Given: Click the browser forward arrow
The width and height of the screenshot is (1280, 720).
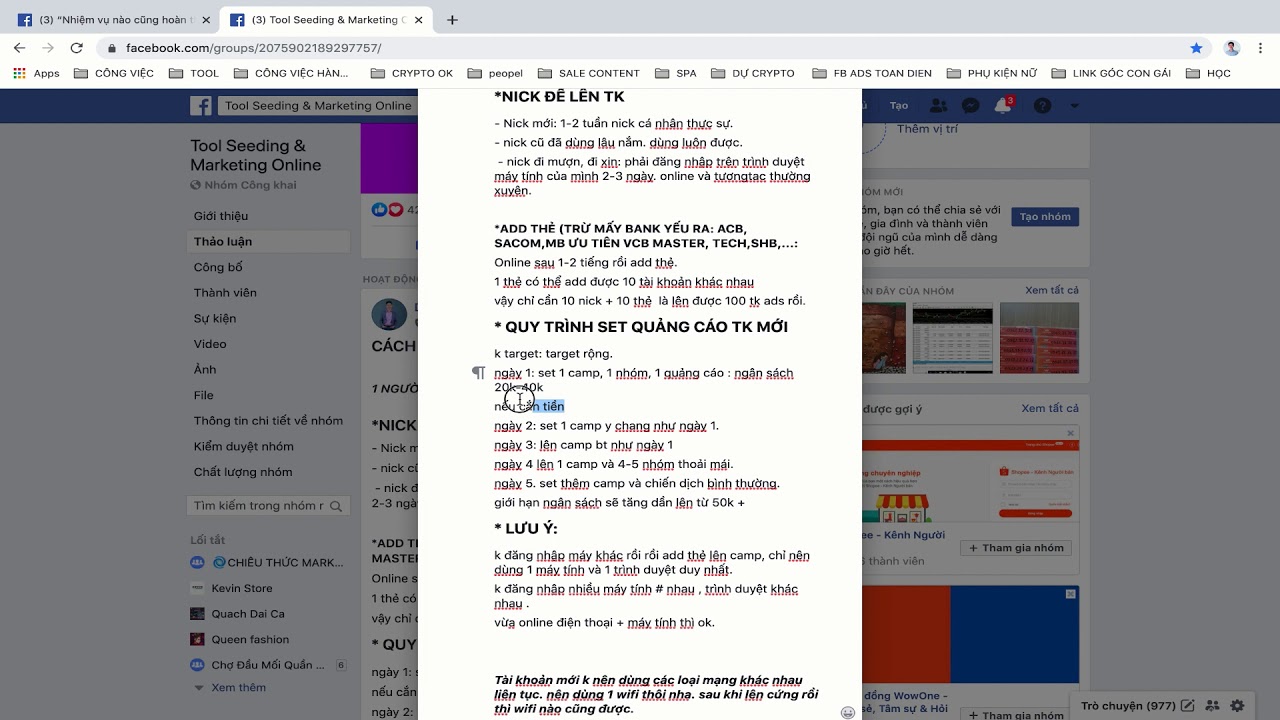Looking at the screenshot, I should click(48, 47).
